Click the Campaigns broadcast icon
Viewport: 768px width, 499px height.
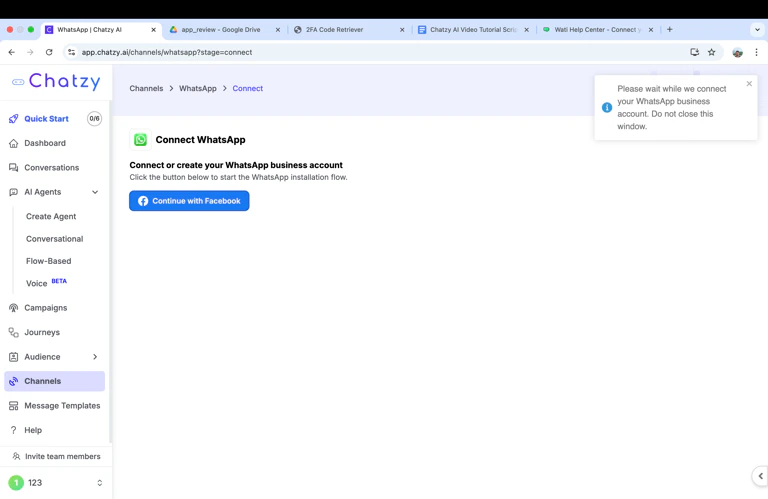pos(14,308)
